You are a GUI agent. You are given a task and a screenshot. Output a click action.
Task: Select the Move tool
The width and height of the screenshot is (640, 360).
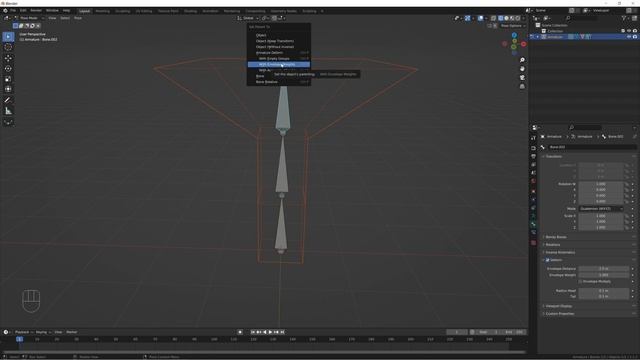[x=8, y=58]
